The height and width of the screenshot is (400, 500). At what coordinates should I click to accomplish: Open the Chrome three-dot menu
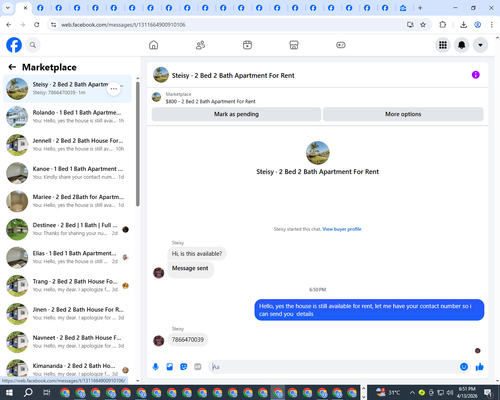pyautogui.click(x=492, y=25)
